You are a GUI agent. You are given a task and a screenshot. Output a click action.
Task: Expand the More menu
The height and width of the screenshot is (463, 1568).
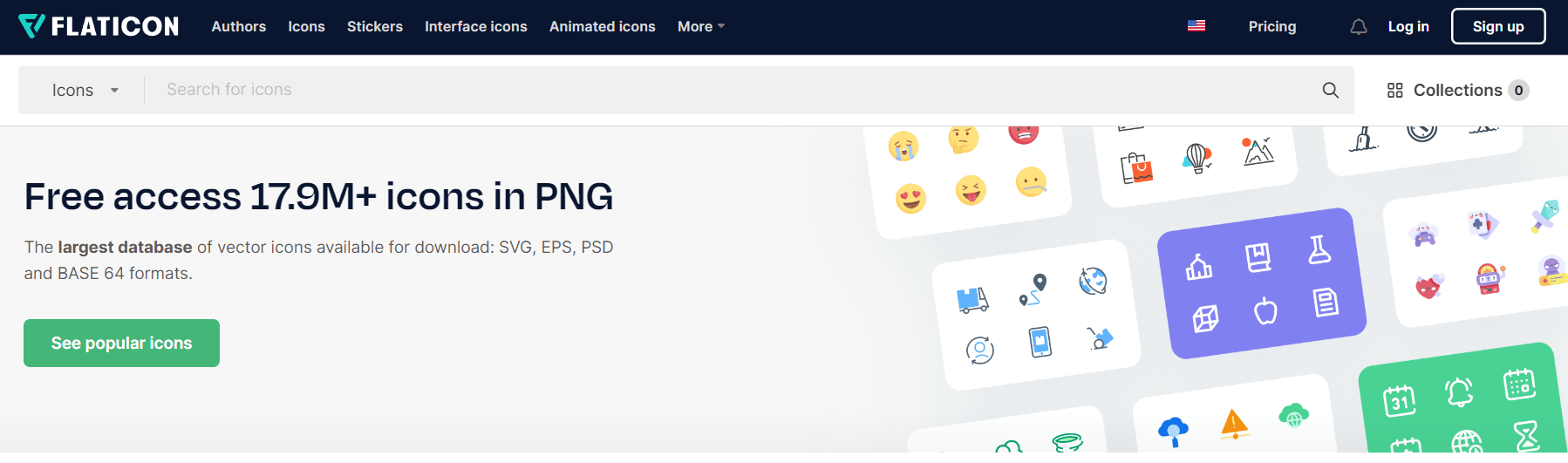(x=701, y=26)
